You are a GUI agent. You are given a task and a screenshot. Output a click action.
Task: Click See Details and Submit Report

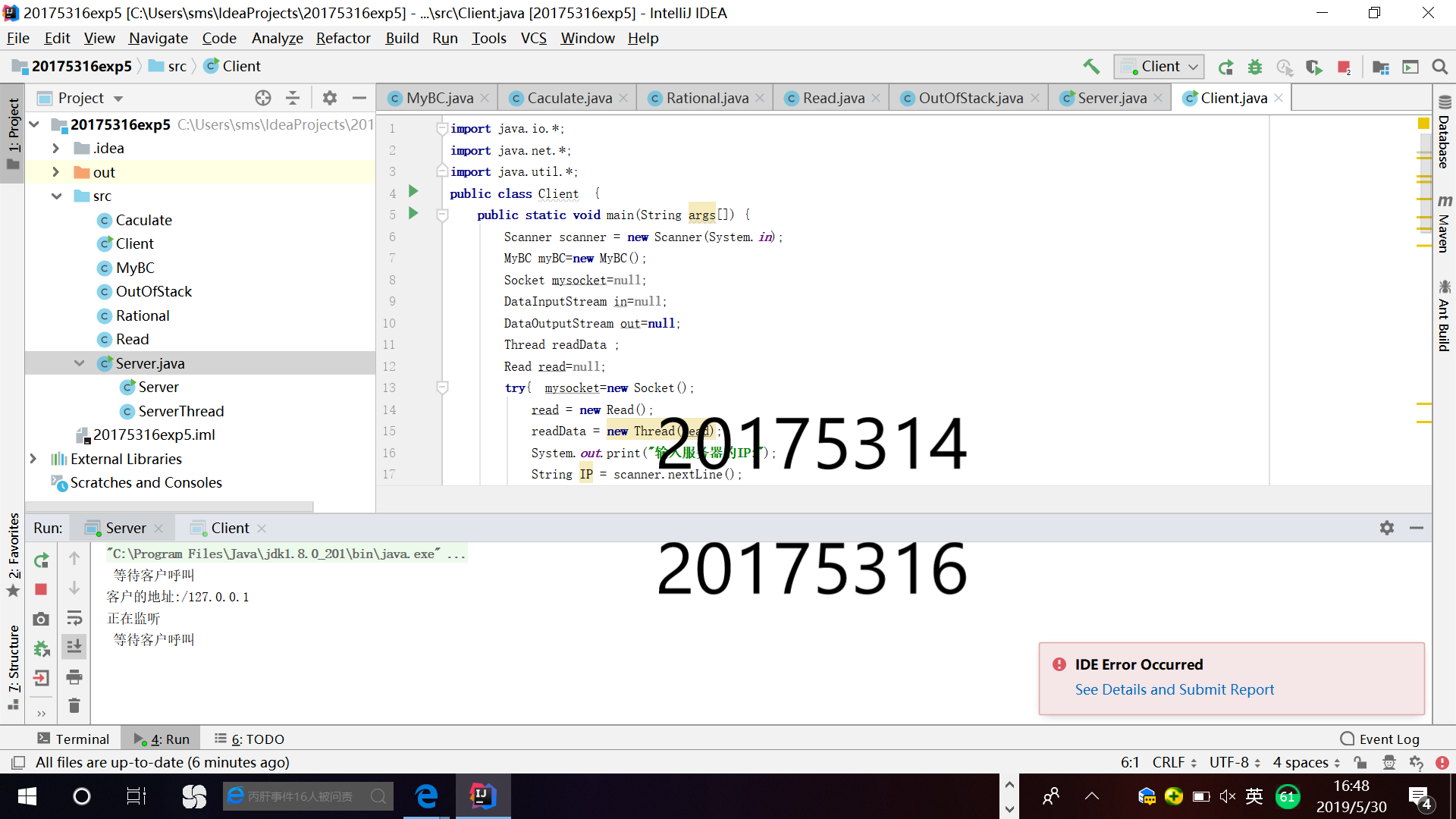(1174, 689)
